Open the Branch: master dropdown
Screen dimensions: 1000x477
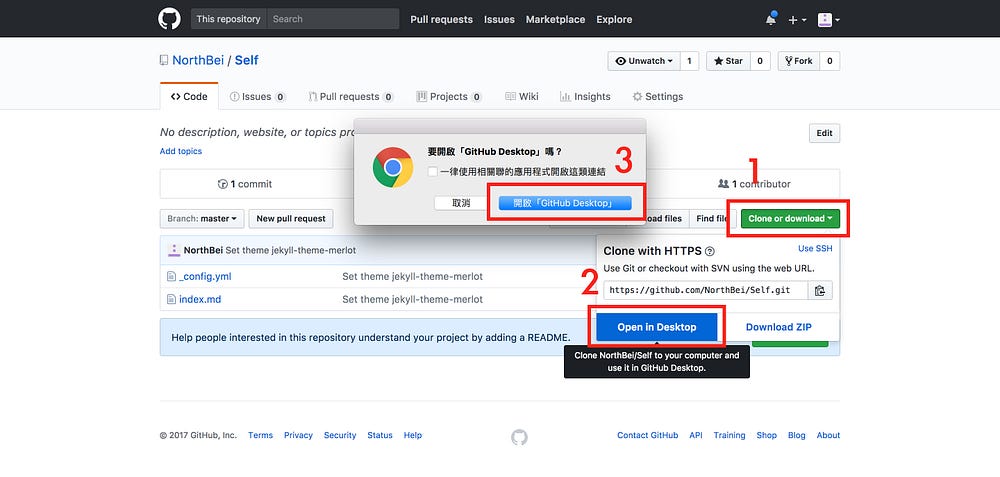coord(202,218)
